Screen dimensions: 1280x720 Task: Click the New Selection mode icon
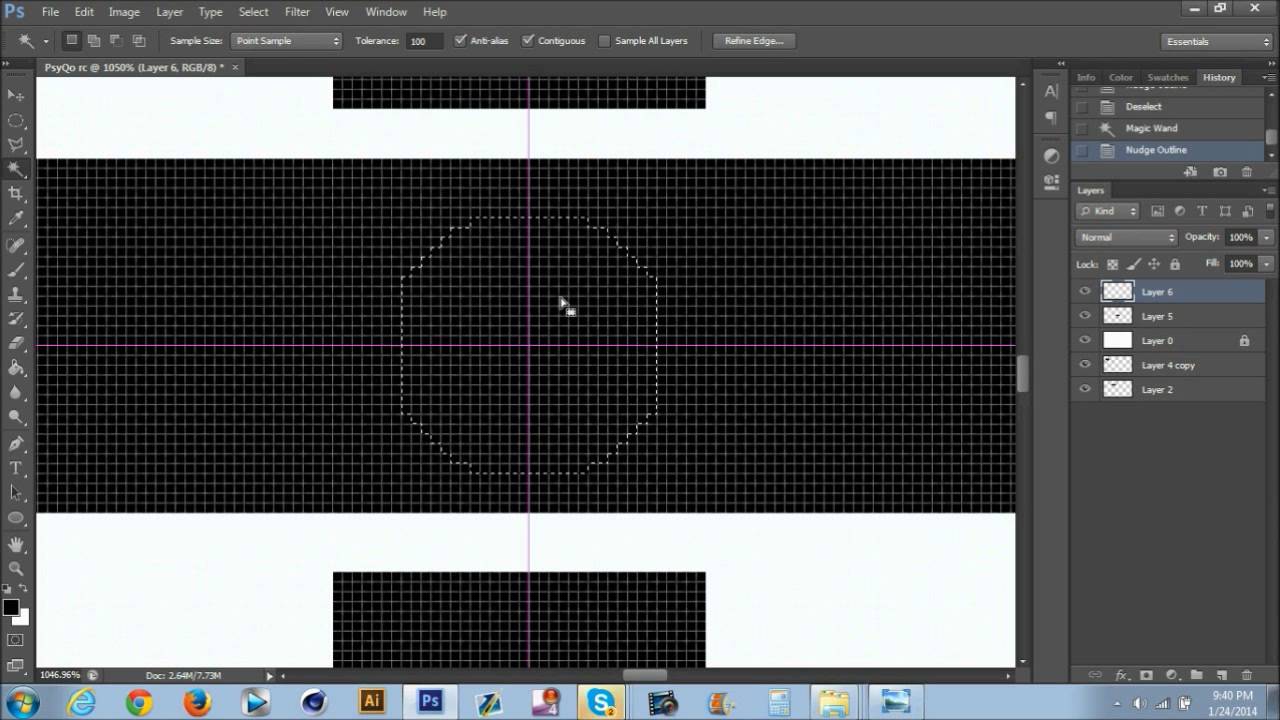pos(71,41)
